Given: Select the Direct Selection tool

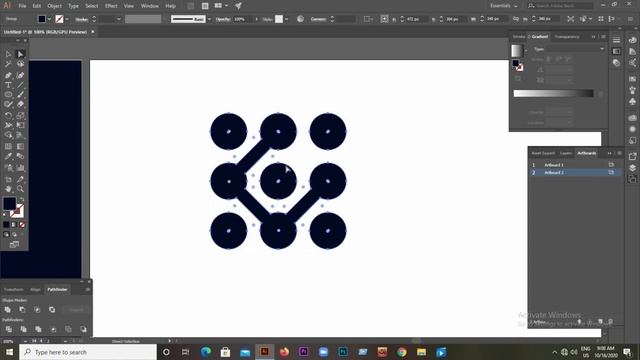Looking at the screenshot, I should tap(20, 54).
